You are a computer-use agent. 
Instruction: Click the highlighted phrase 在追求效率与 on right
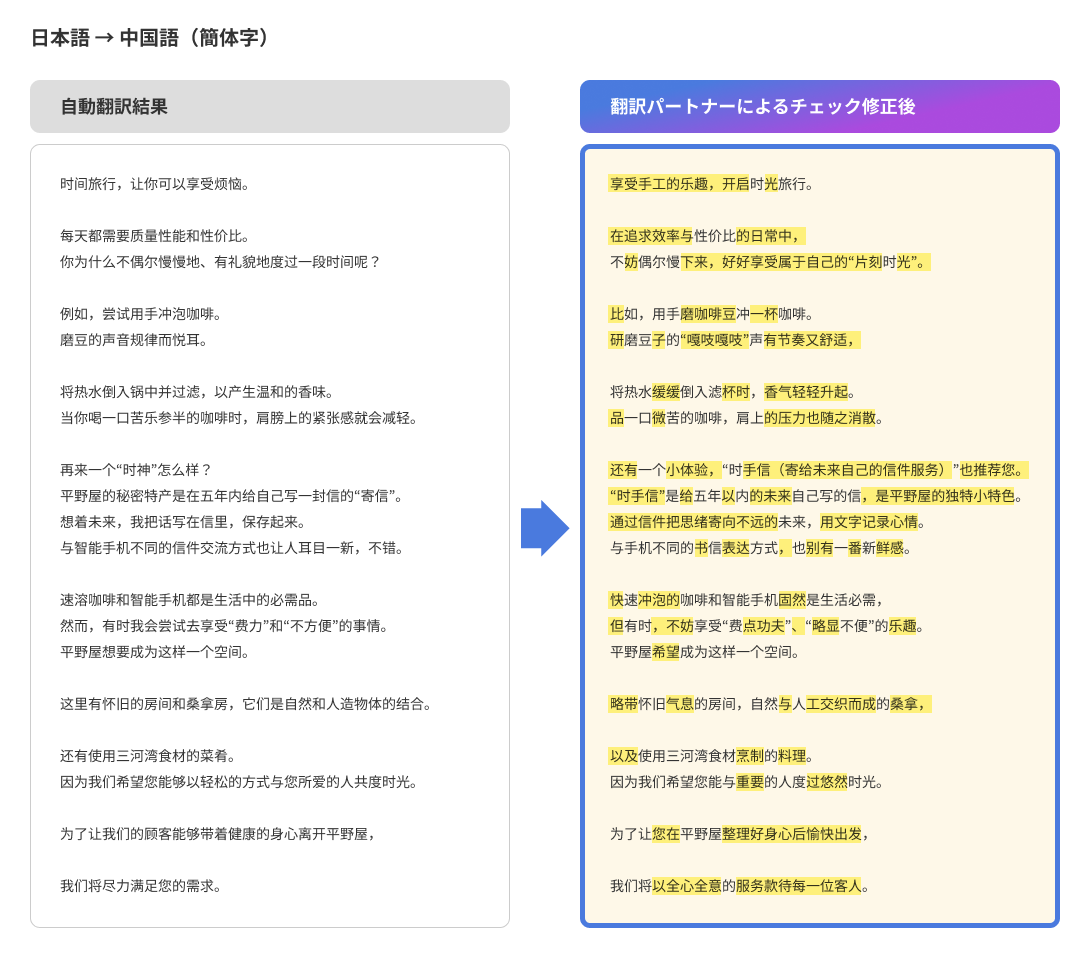(650, 236)
